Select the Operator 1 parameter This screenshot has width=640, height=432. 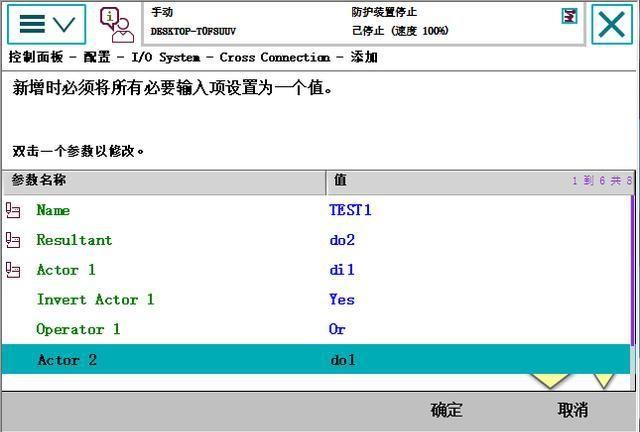pyautogui.click(x=316, y=330)
